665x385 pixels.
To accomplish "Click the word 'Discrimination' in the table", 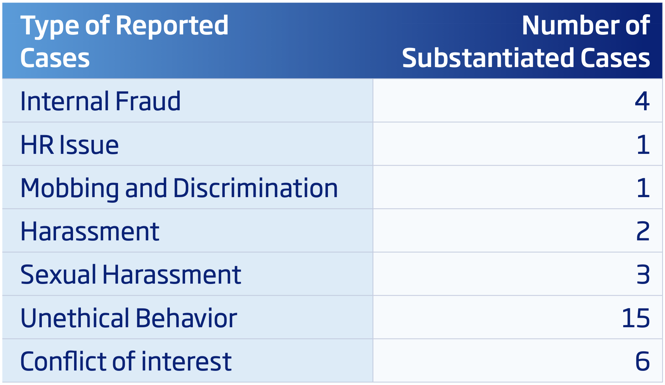I will [256, 188].
